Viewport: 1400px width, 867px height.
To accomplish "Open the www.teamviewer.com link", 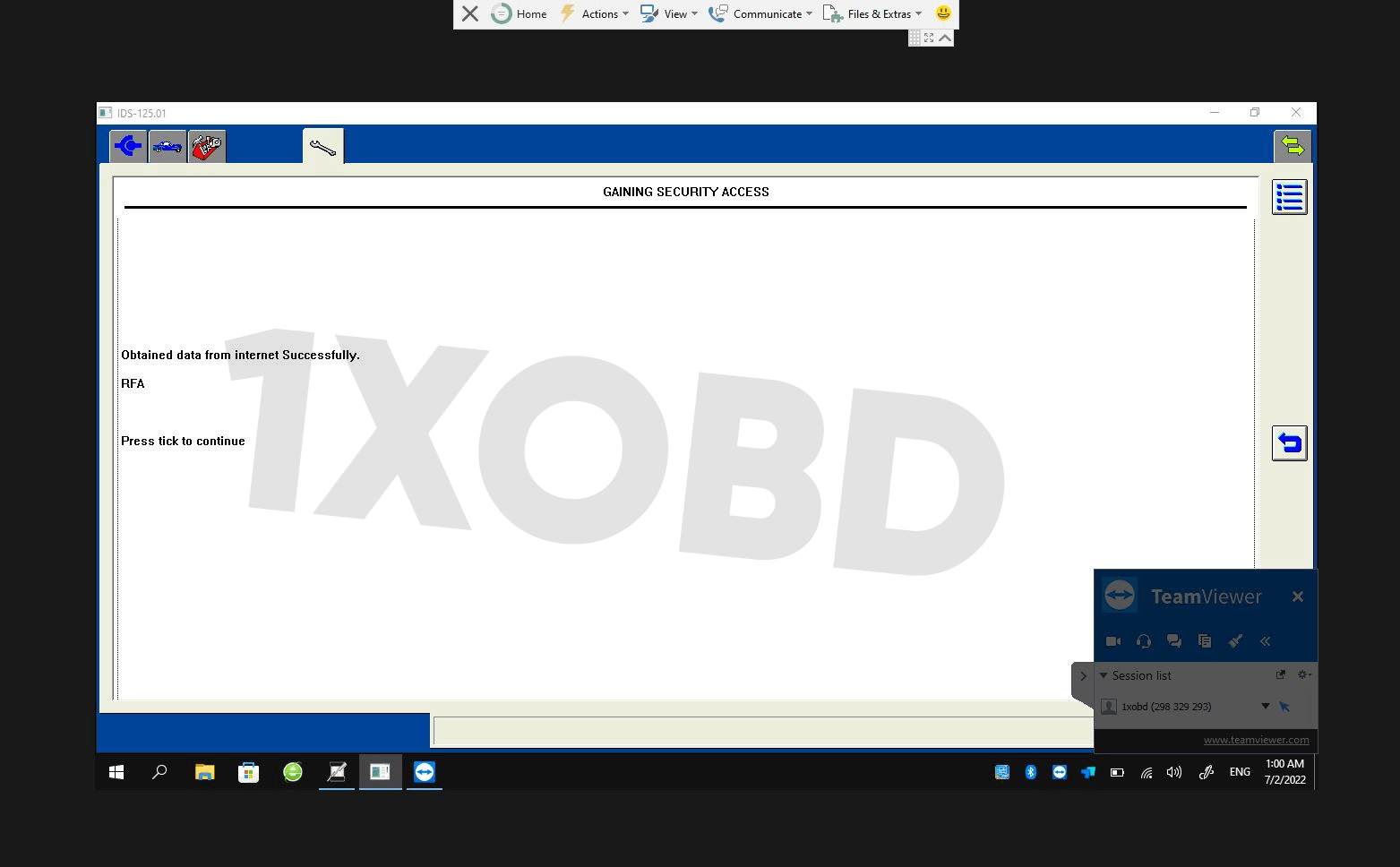I will 1256,740.
